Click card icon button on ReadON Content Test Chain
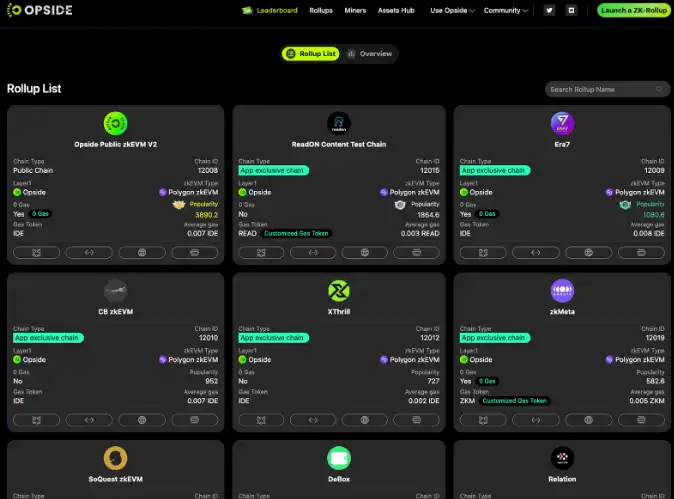The image size is (674, 499). (417, 253)
